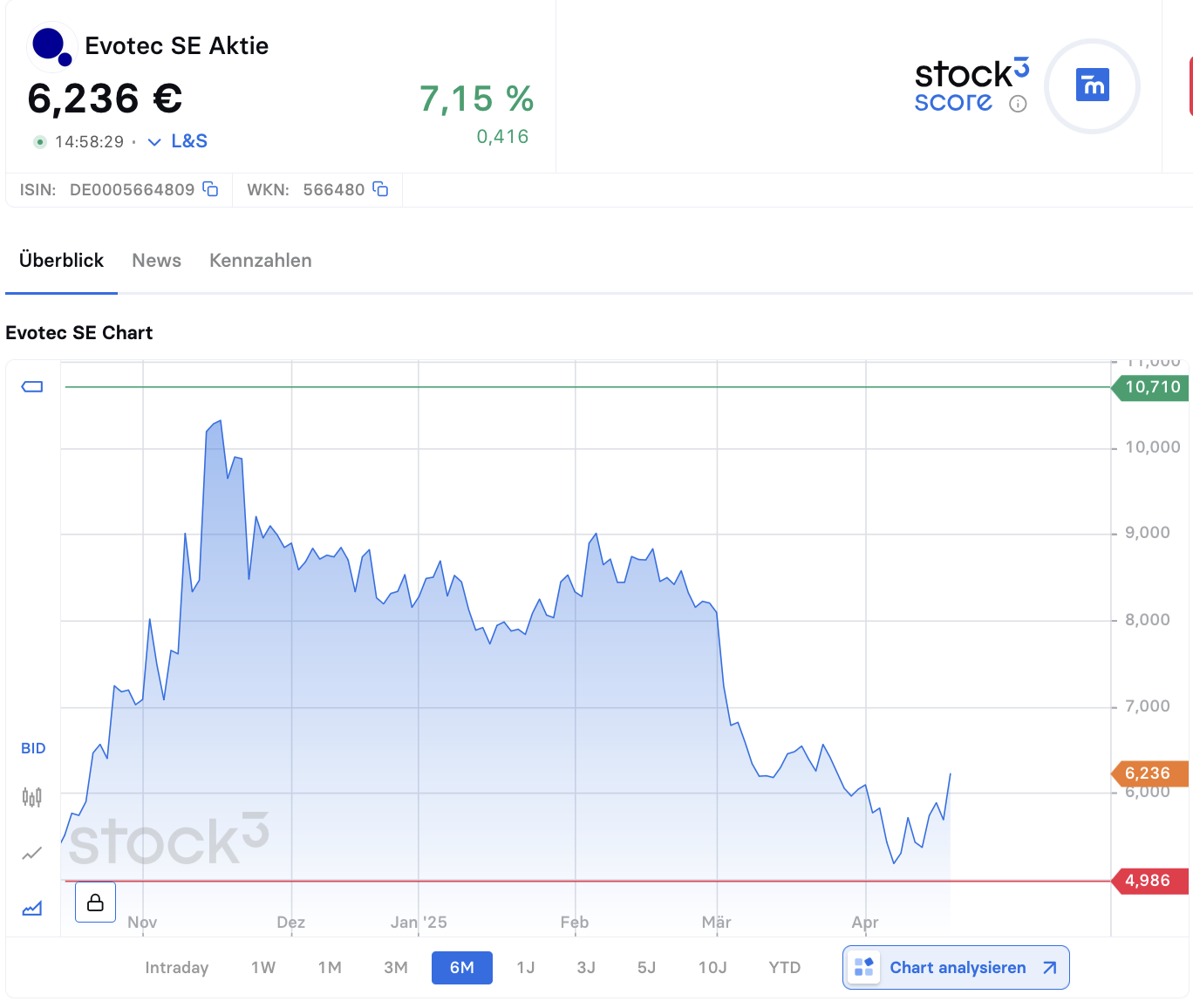
Task: Select the 1W timeframe
Action: click(263, 968)
